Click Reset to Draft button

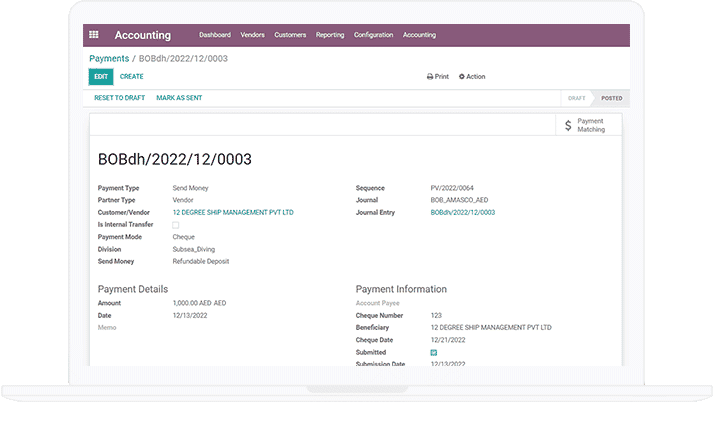[119, 98]
